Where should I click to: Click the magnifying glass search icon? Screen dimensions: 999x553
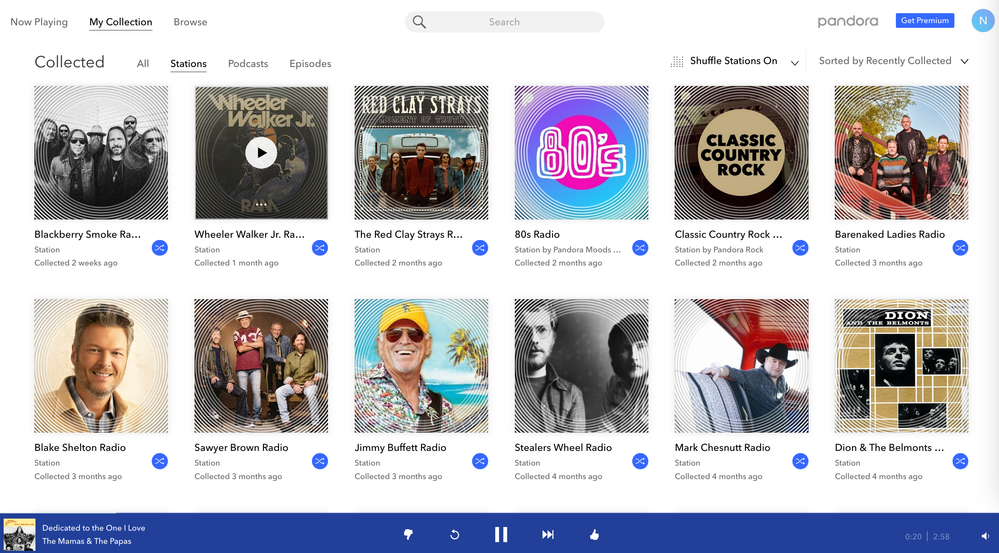tap(420, 22)
